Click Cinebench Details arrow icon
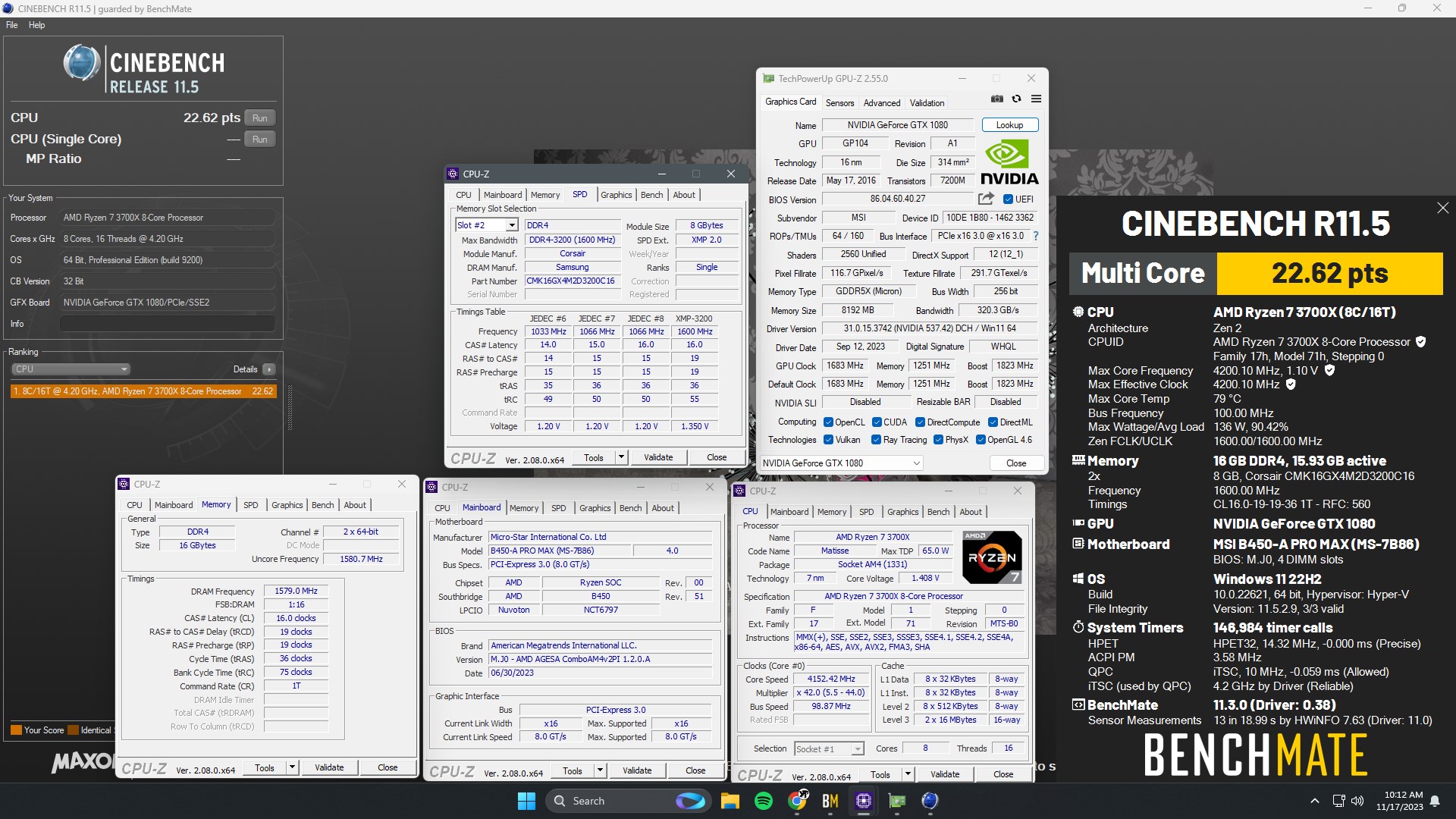 [269, 369]
